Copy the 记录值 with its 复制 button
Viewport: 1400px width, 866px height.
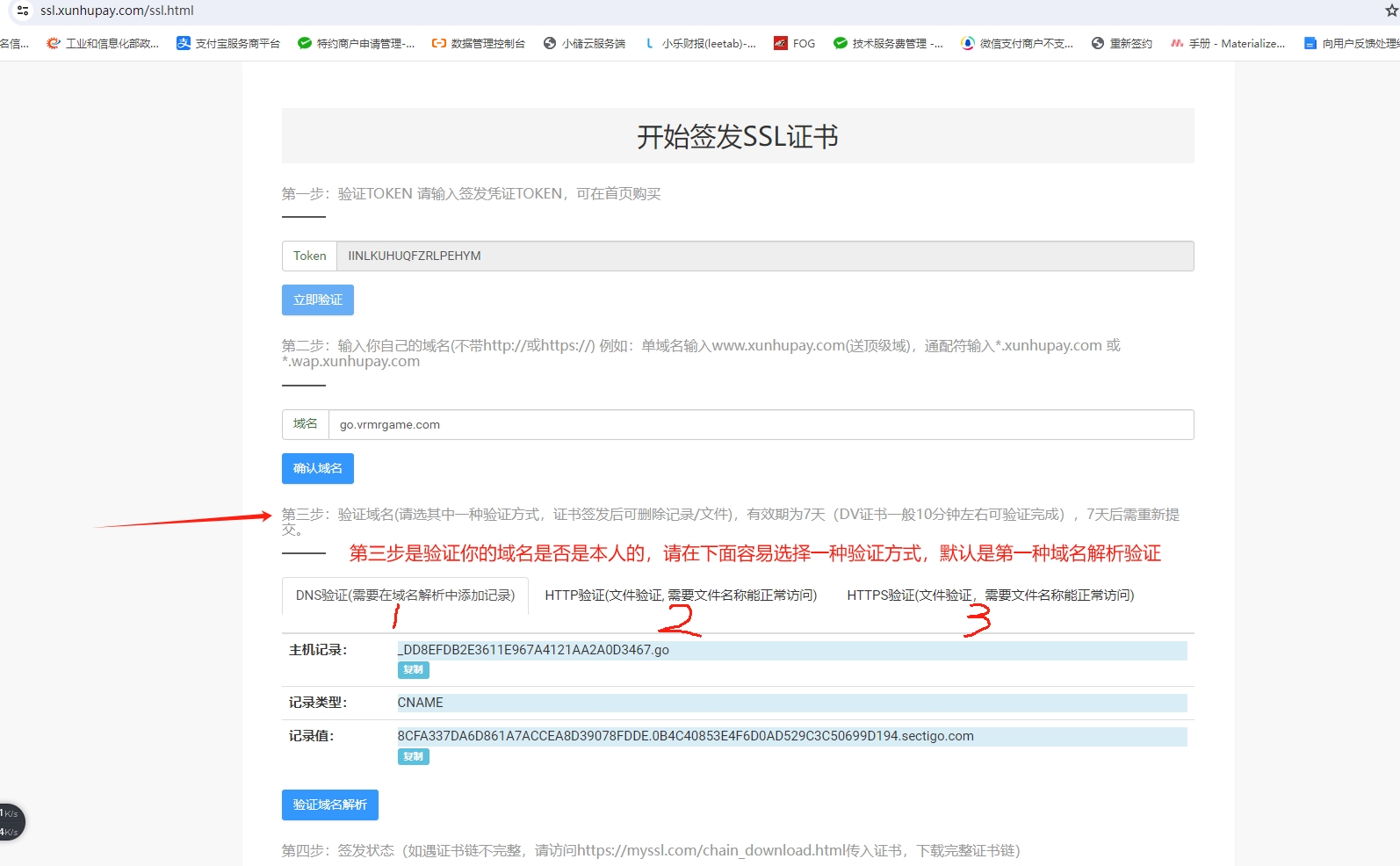pos(413,756)
